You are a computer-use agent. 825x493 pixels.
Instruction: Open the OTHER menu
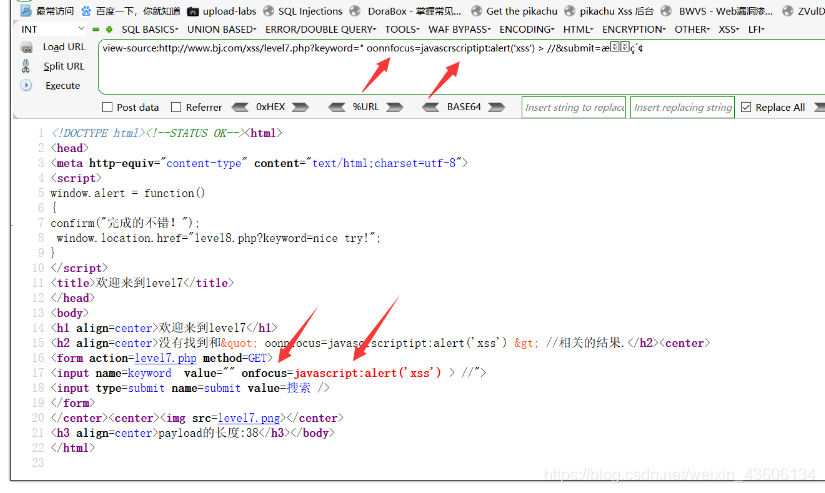coord(692,29)
